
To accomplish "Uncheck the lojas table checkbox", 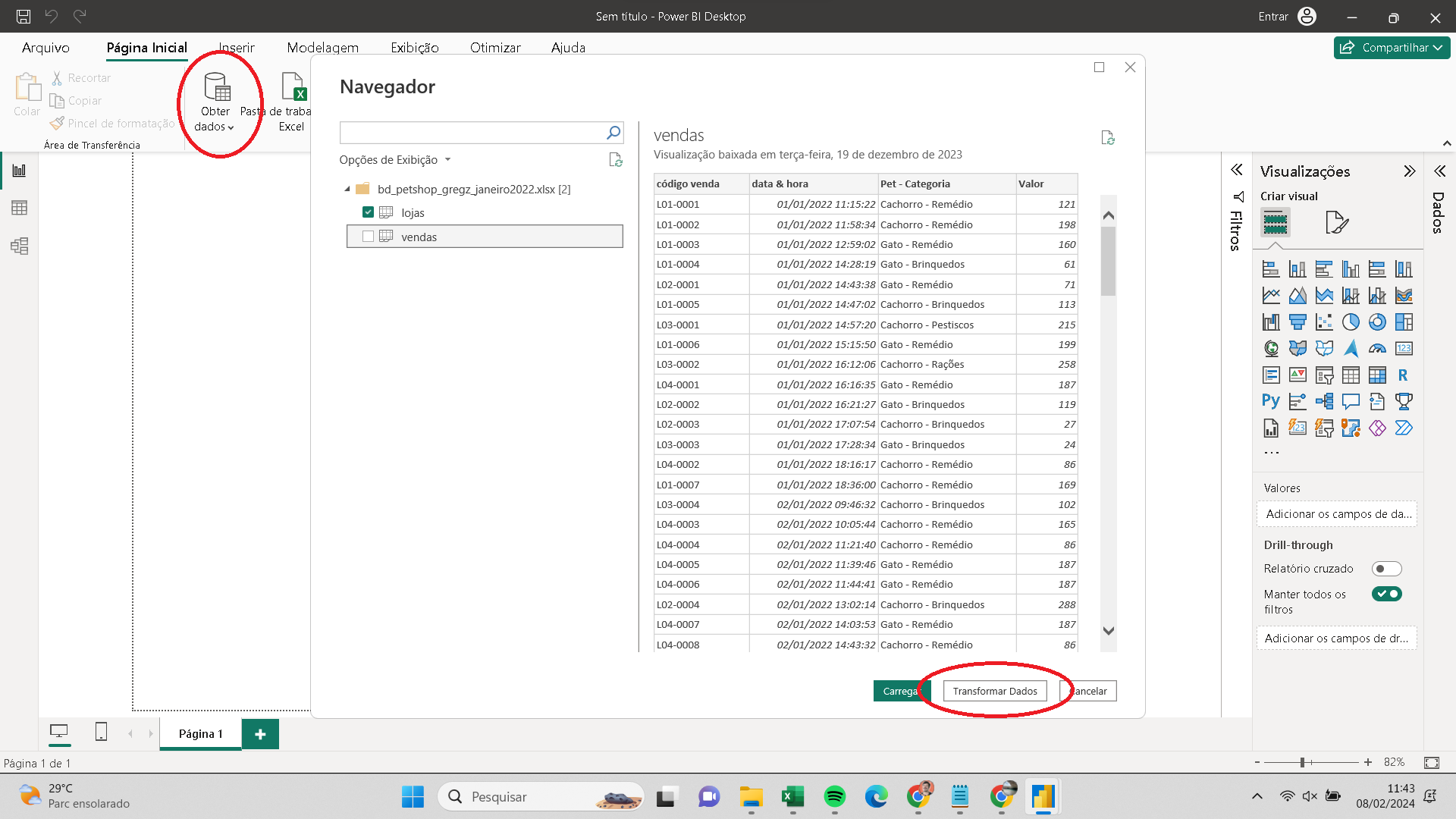I will click(x=368, y=212).
